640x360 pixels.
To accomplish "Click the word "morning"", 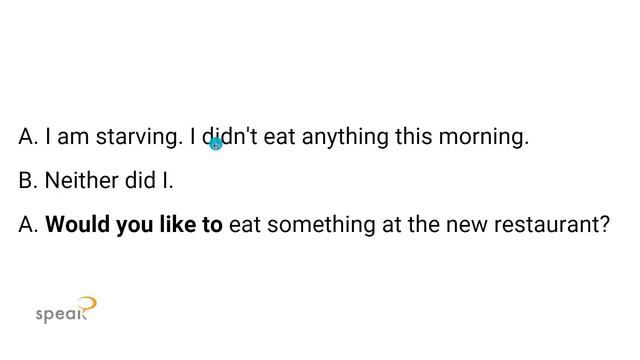I will click(484, 137).
